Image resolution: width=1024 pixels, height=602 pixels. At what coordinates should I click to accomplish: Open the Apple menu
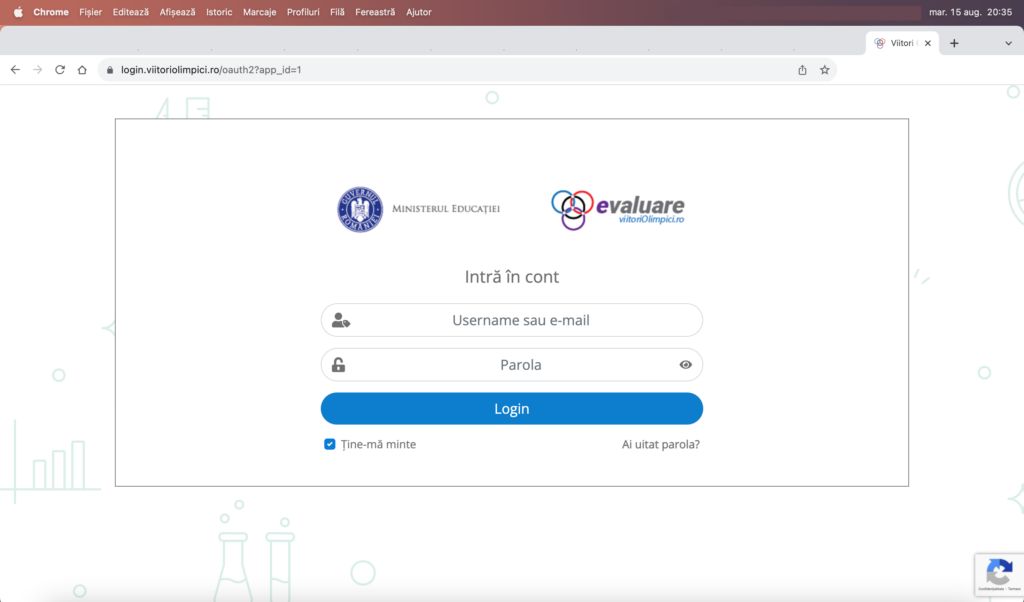click(17, 12)
